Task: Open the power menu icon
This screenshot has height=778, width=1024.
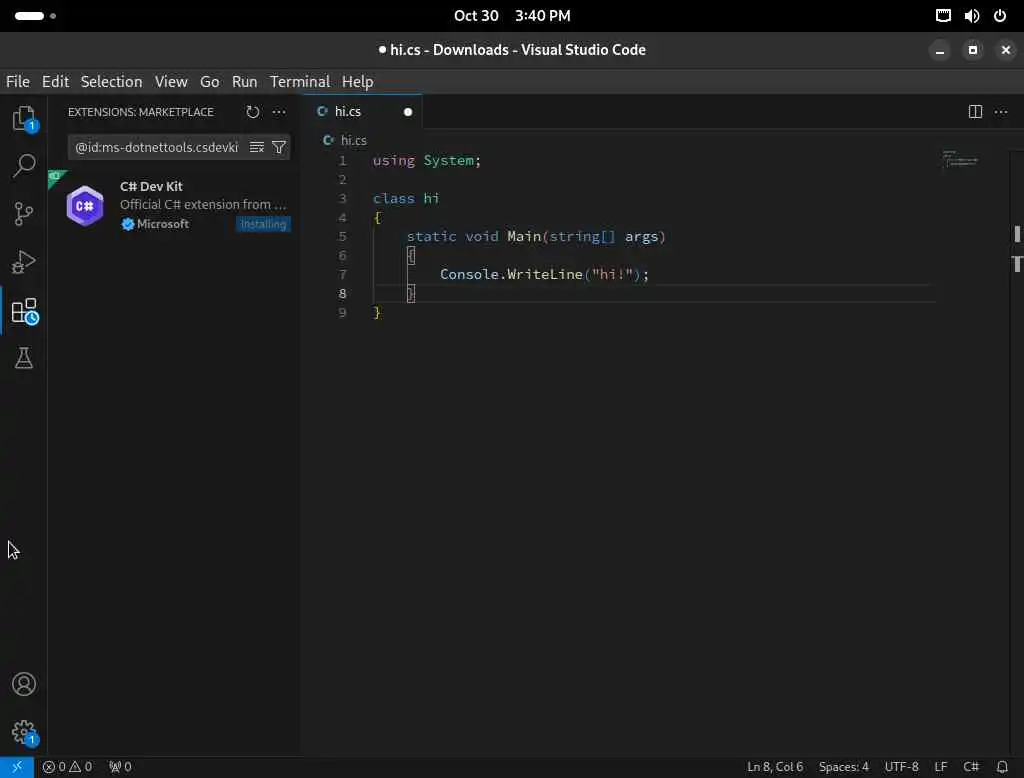Action: click(1000, 16)
